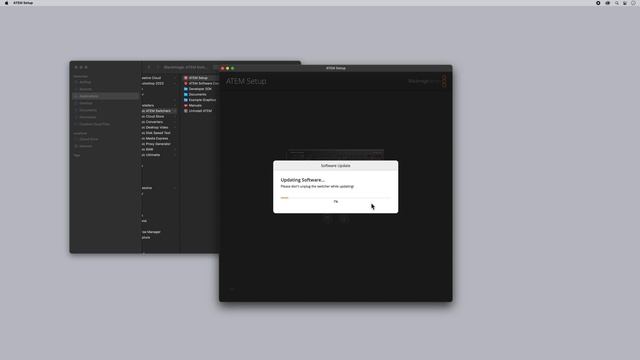Expand the Ultimatte row chevron

tap(175, 155)
